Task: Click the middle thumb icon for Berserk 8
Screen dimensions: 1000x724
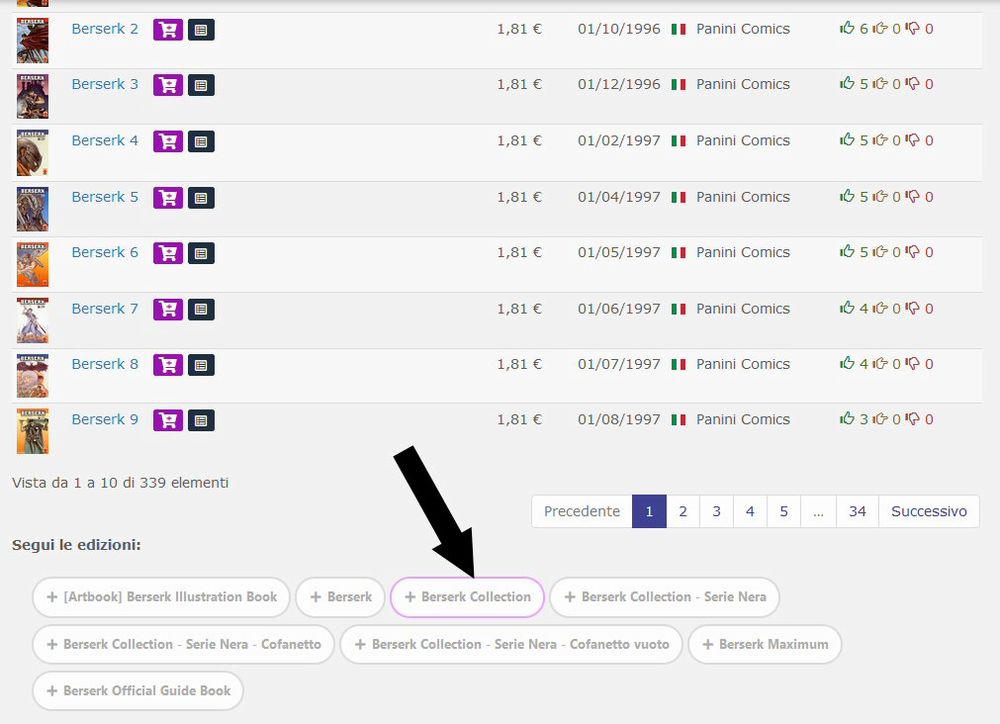Action: (x=880, y=365)
